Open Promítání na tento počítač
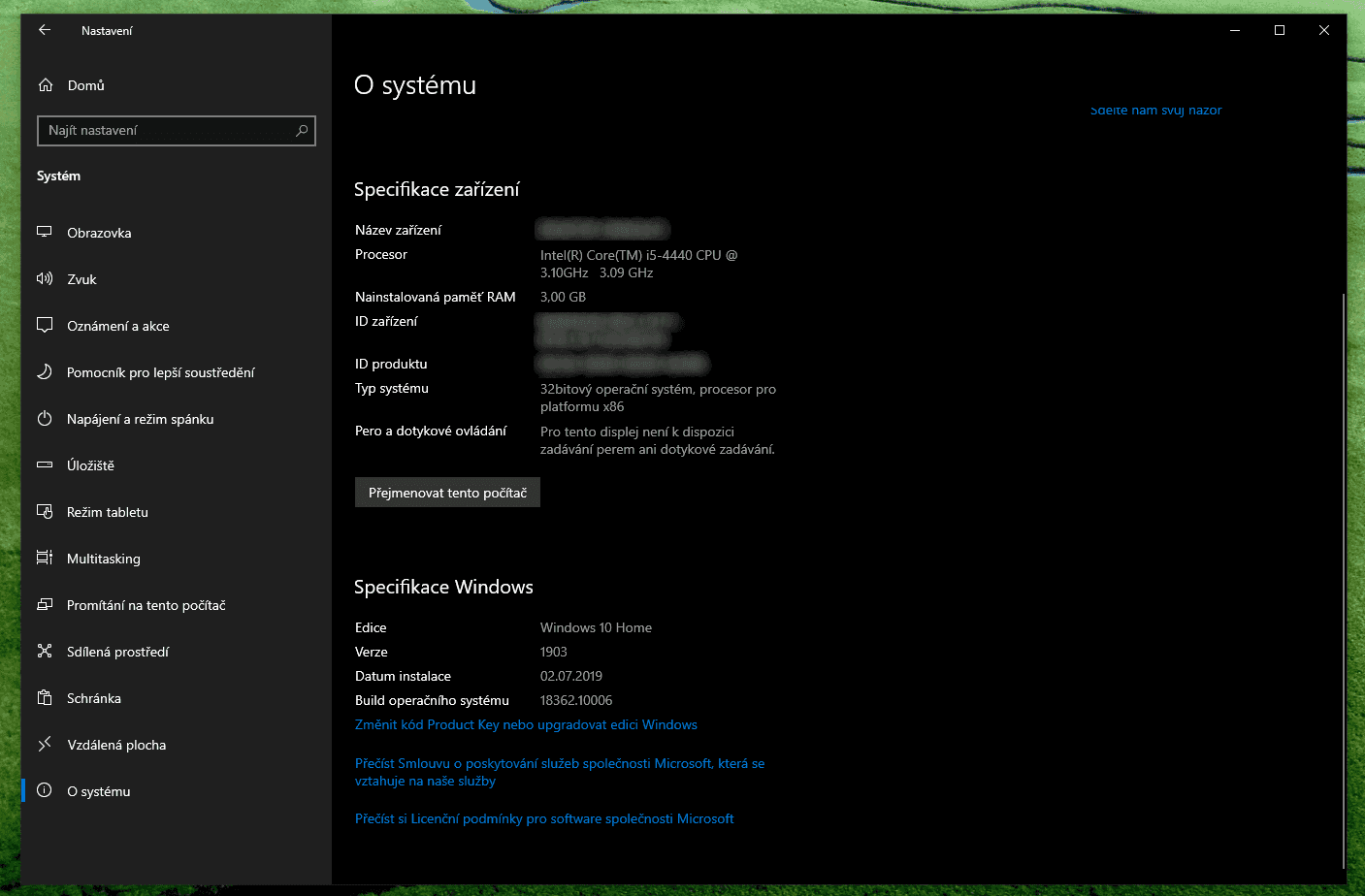This screenshot has width=1365, height=896. (x=146, y=605)
